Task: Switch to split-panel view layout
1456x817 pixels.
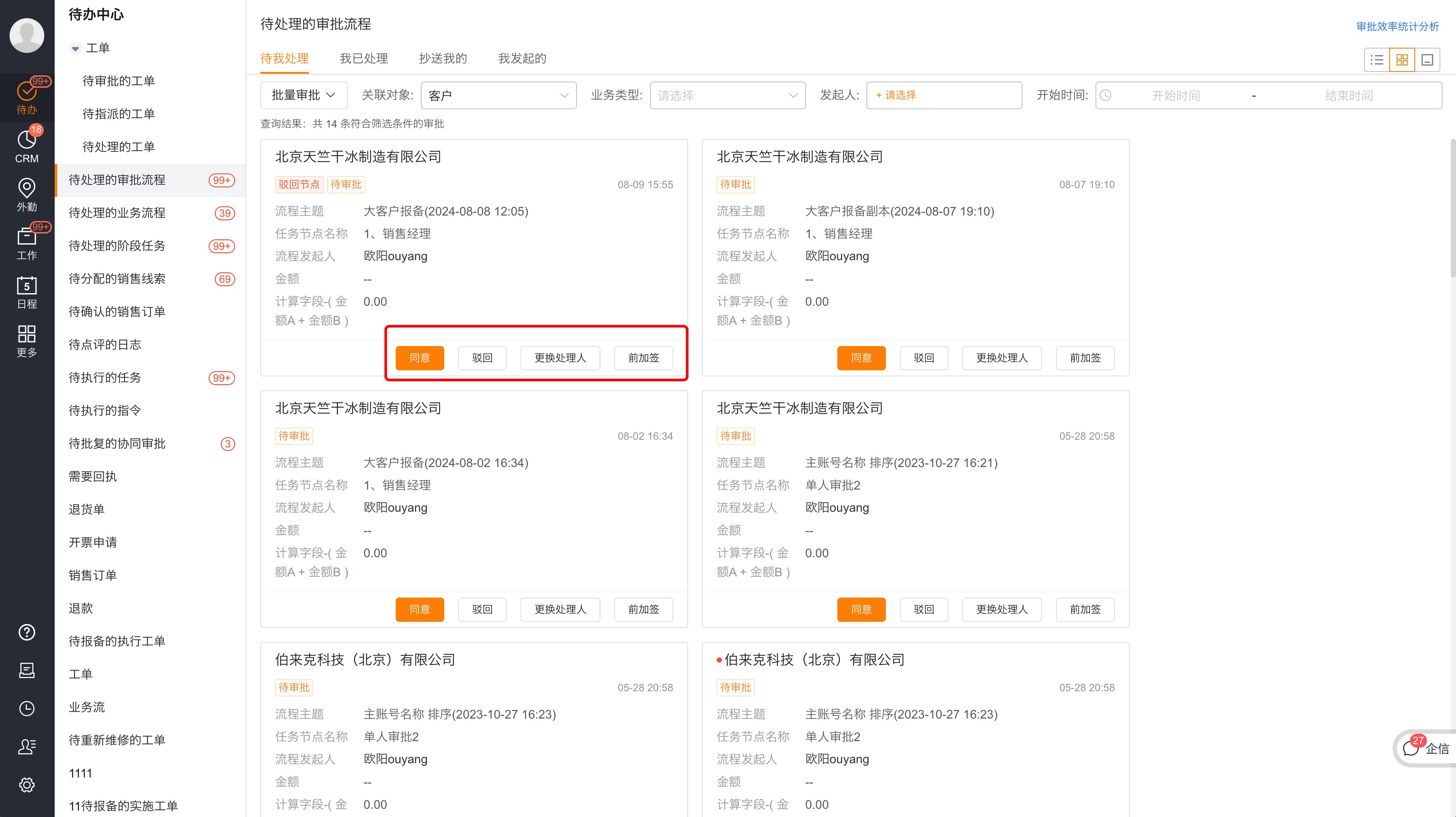Action: [1427, 60]
